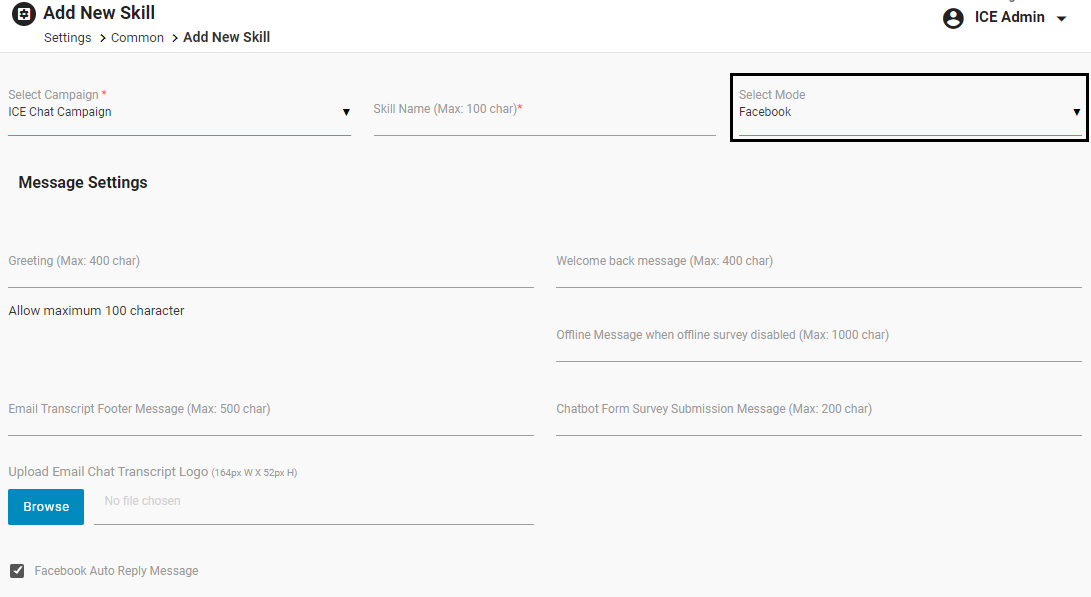The image size is (1091, 597).
Task: Click the ICE Admin user avatar icon
Action: click(x=953, y=18)
